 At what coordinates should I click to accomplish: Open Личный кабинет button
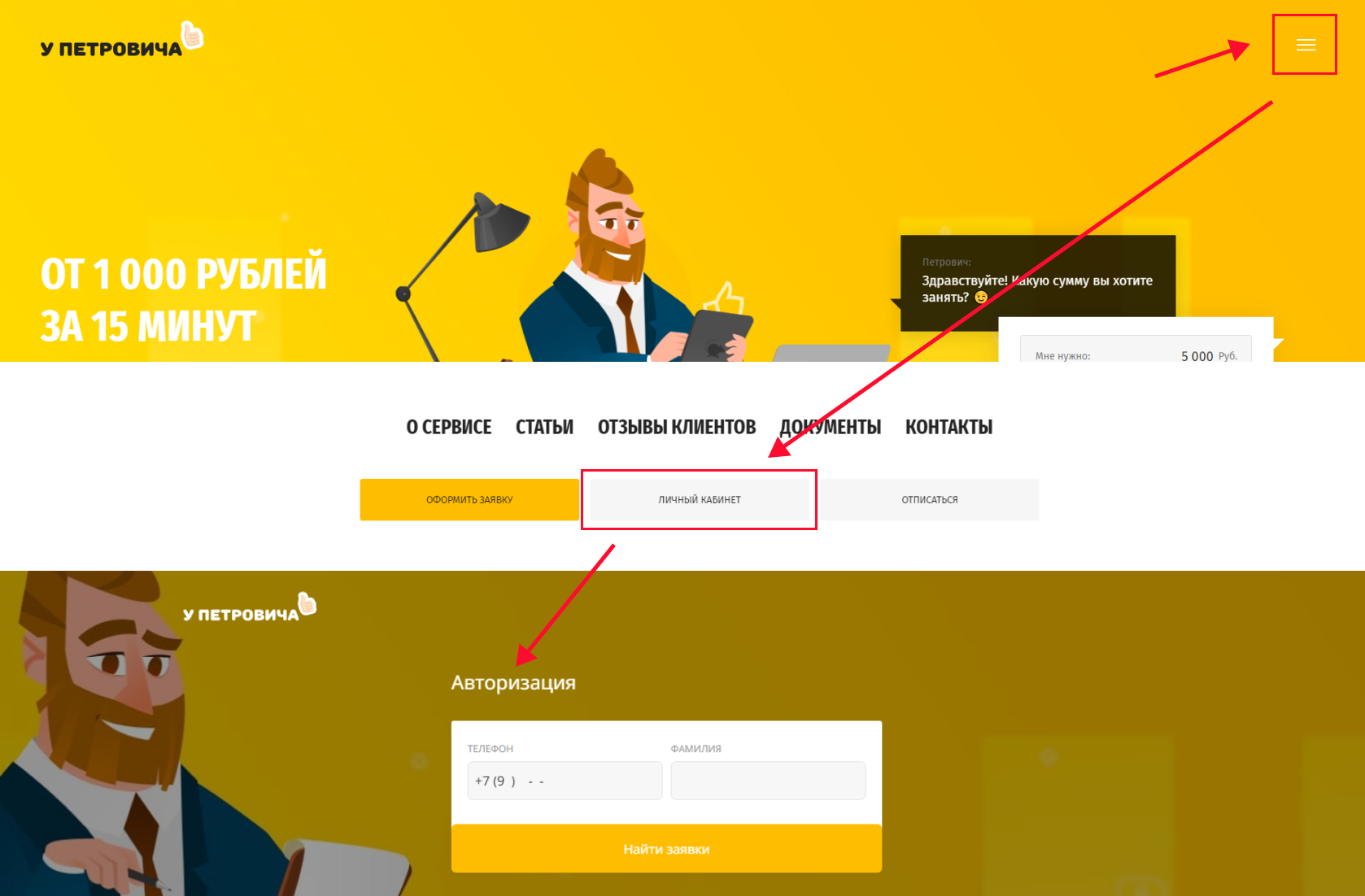click(700, 499)
